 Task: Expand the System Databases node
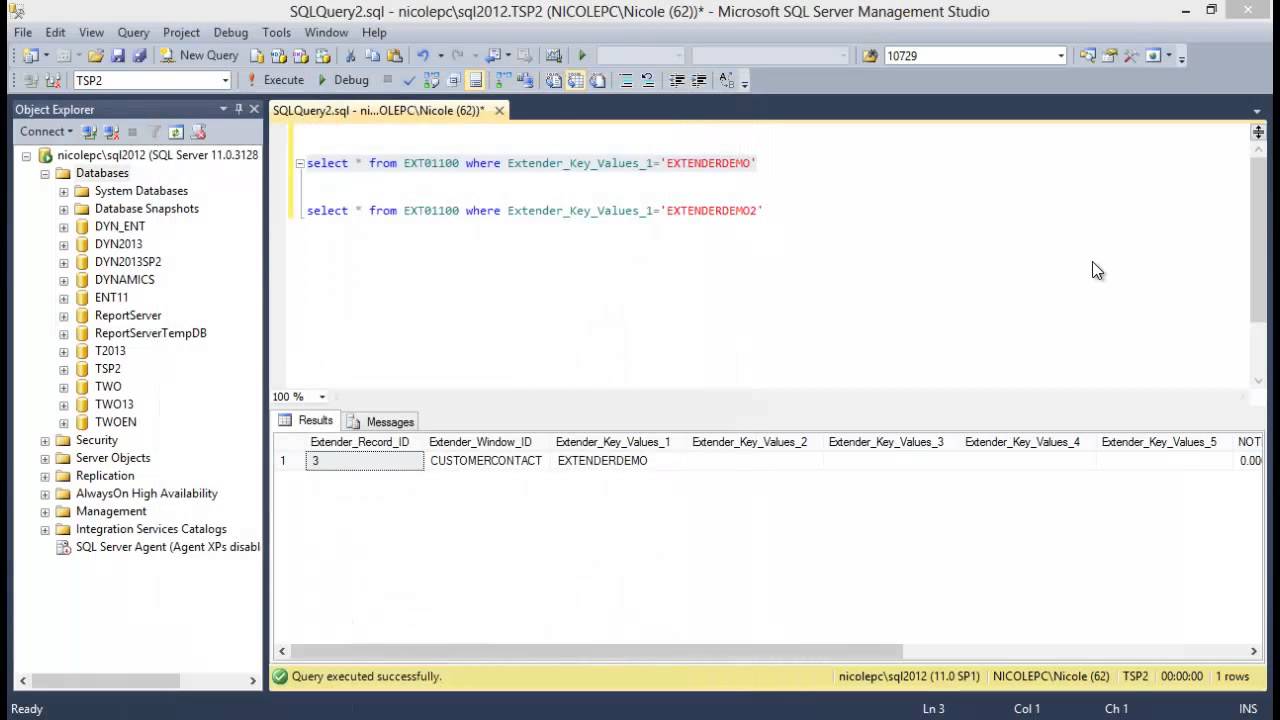pyautogui.click(x=64, y=191)
